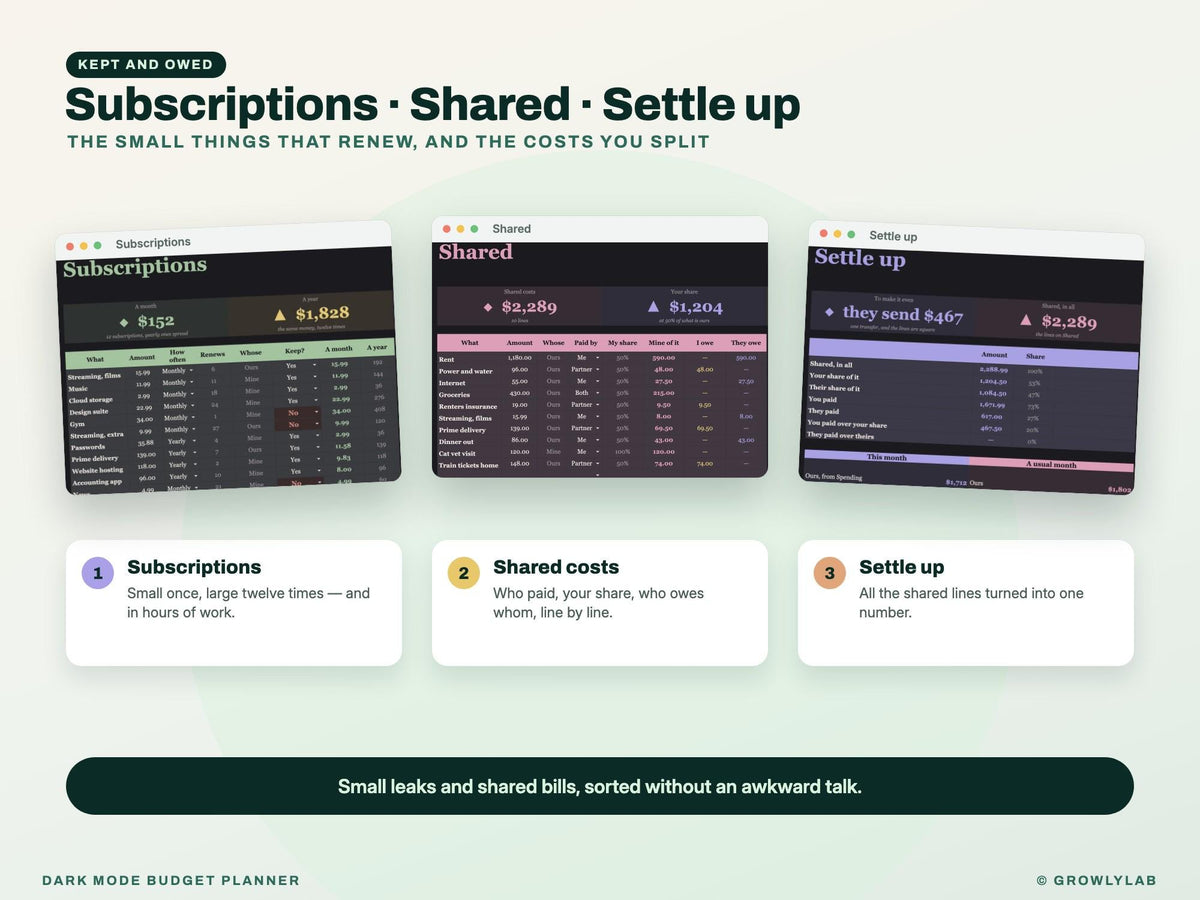Open How often dropdown for Streaming, films subscription

coord(191,370)
